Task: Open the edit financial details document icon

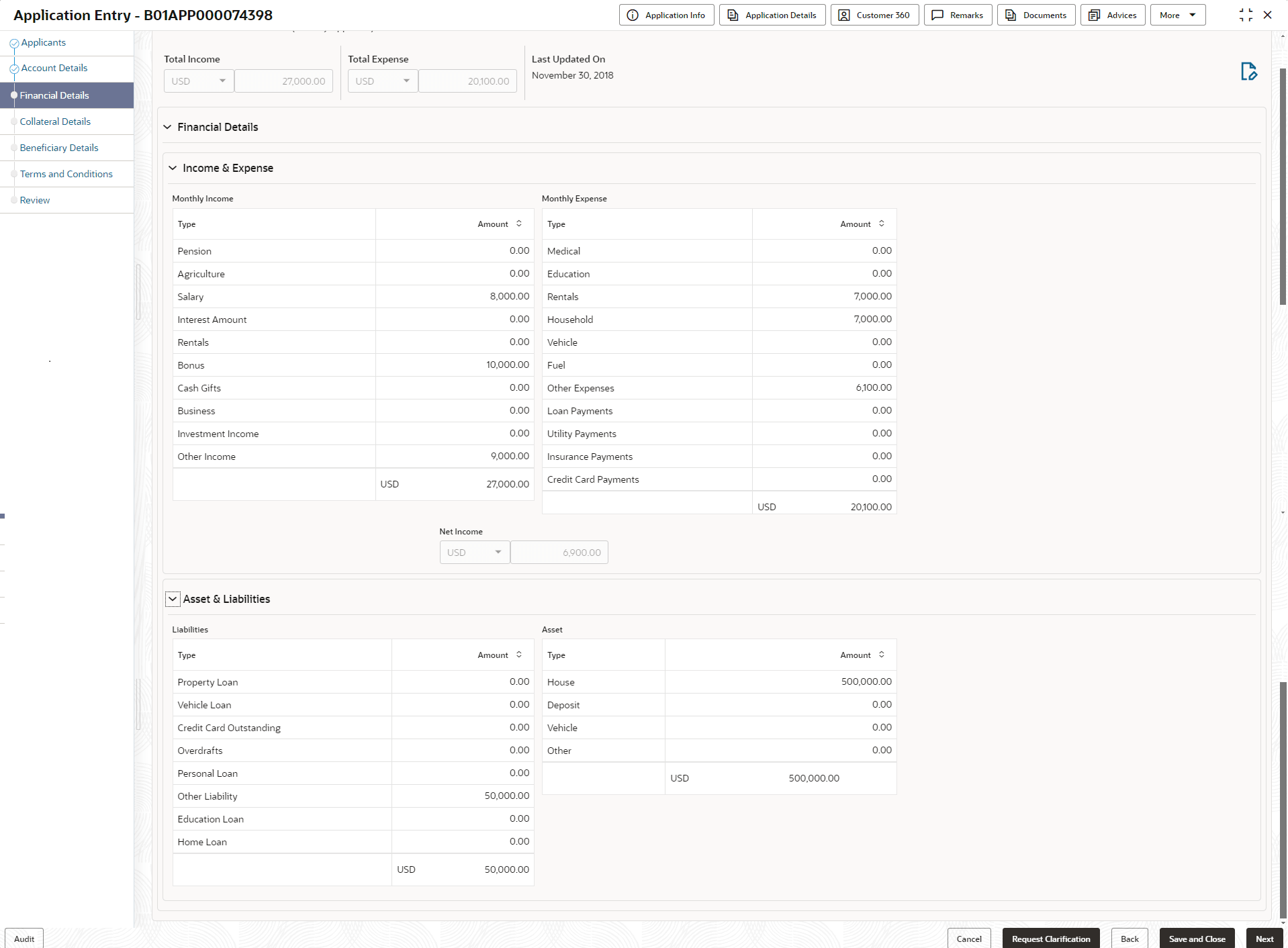Action: tap(1248, 71)
